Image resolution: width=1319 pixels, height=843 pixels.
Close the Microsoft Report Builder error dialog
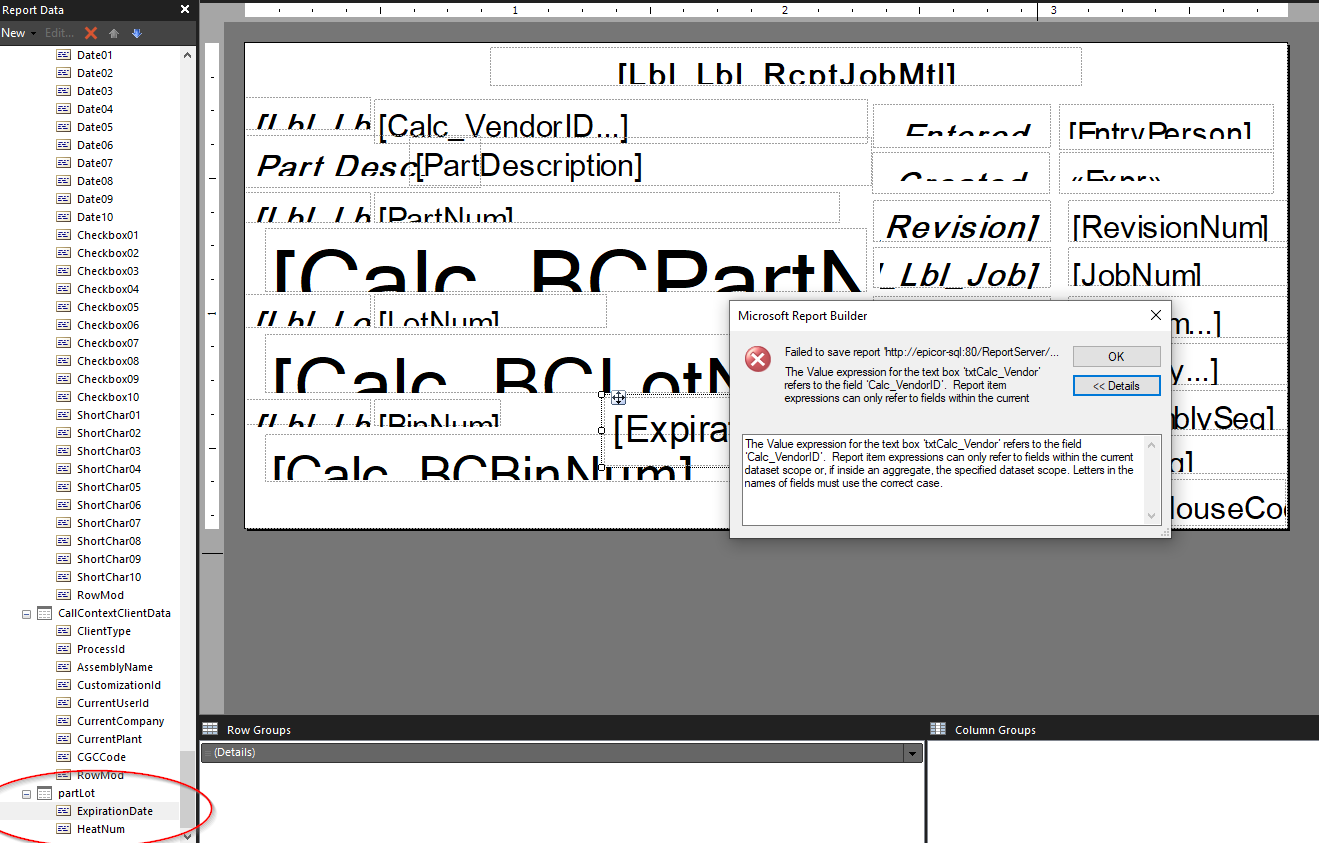point(1155,315)
